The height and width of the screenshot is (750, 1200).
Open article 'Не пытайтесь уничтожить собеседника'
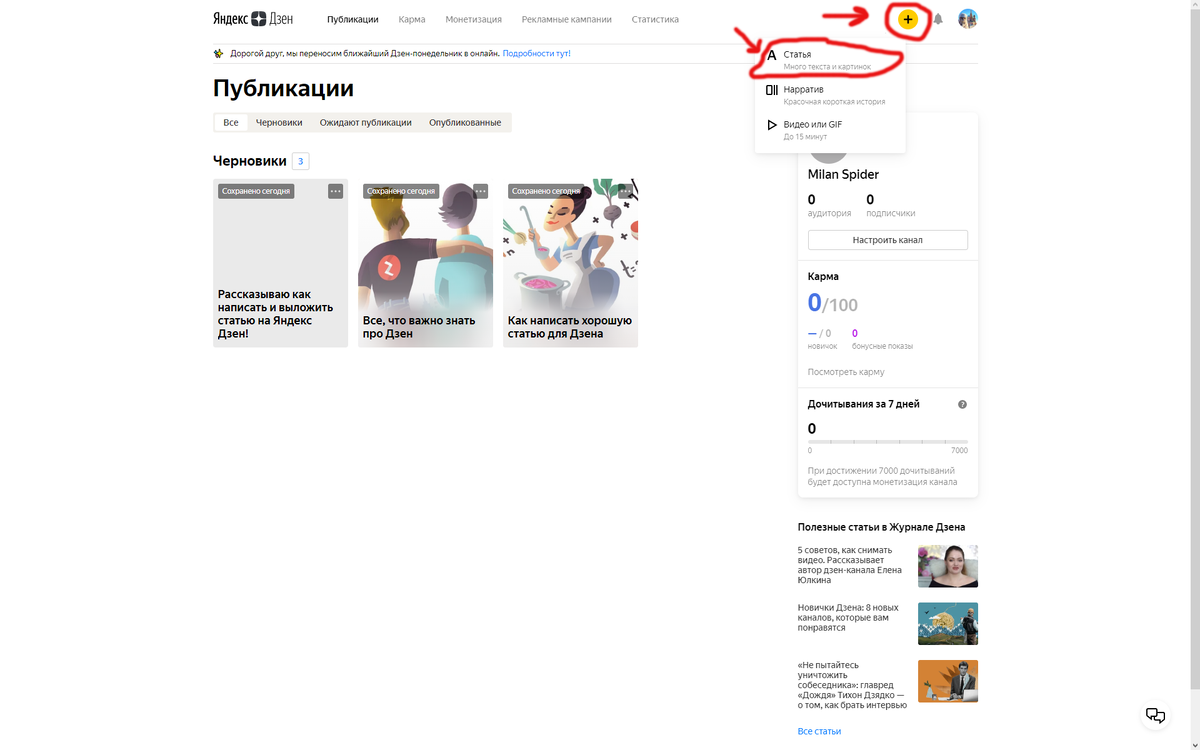851,685
